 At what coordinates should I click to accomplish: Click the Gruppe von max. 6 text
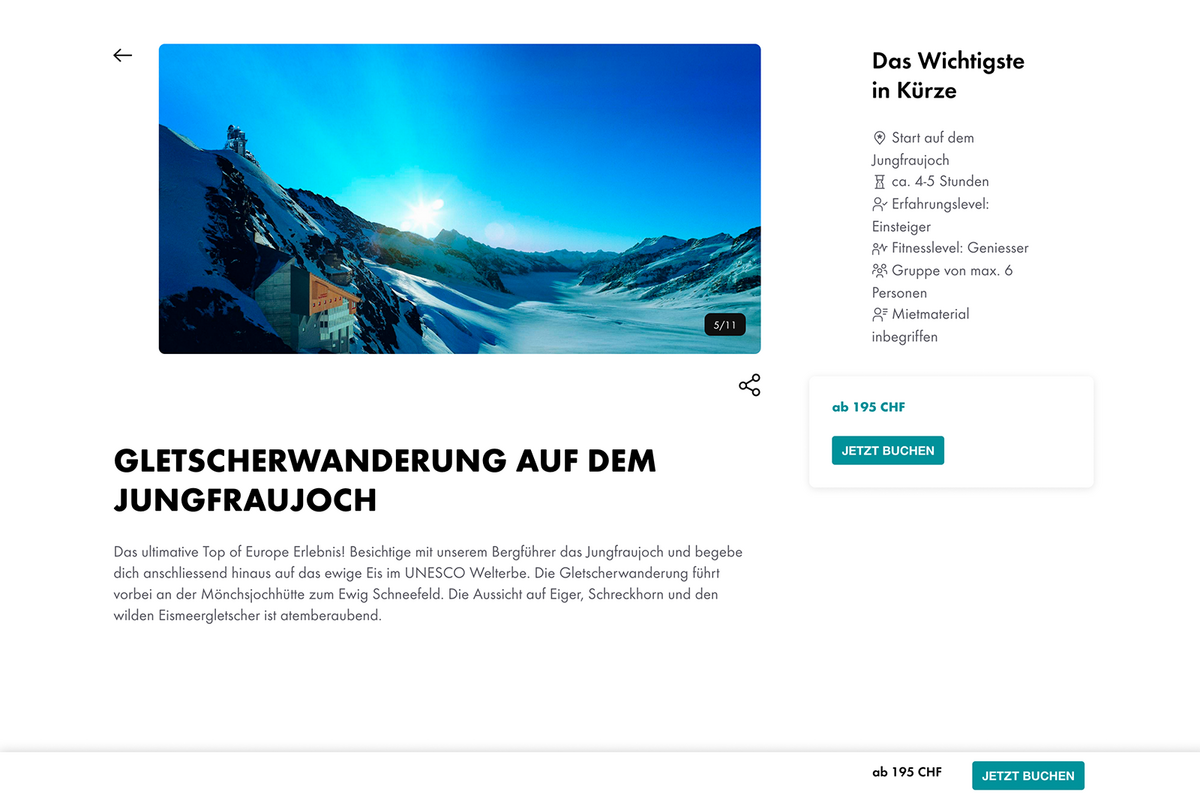pyautogui.click(x=952, y=270)
